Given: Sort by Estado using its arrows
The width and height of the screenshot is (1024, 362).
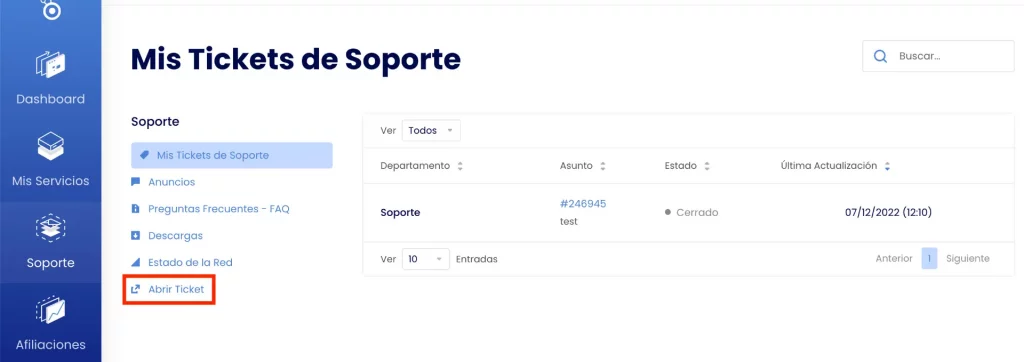Looking at the screenshot, I should coord(707,166).
